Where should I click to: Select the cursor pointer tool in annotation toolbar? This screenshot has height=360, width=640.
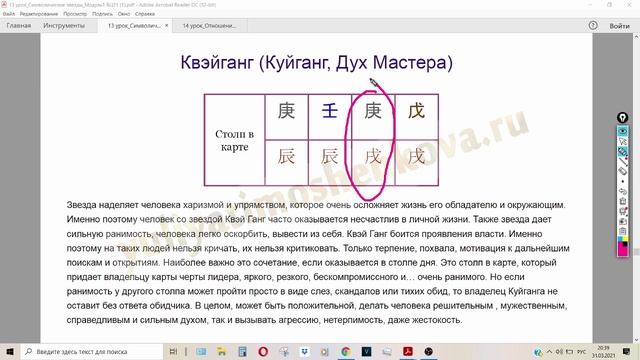coord(622,141)
